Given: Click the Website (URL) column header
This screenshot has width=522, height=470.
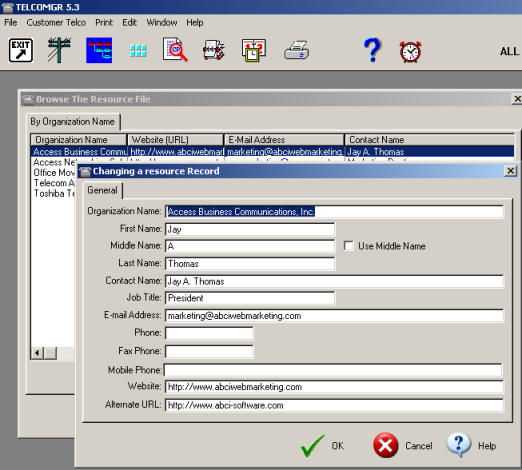Looking at the screenshot, I should pos(175,140).
